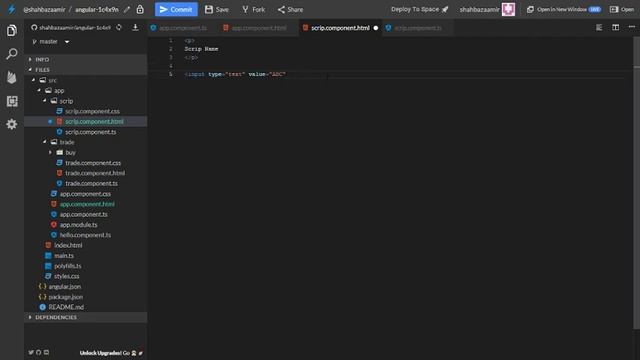
Task: Click the Fork button
Action: click(x=253, y=9)
